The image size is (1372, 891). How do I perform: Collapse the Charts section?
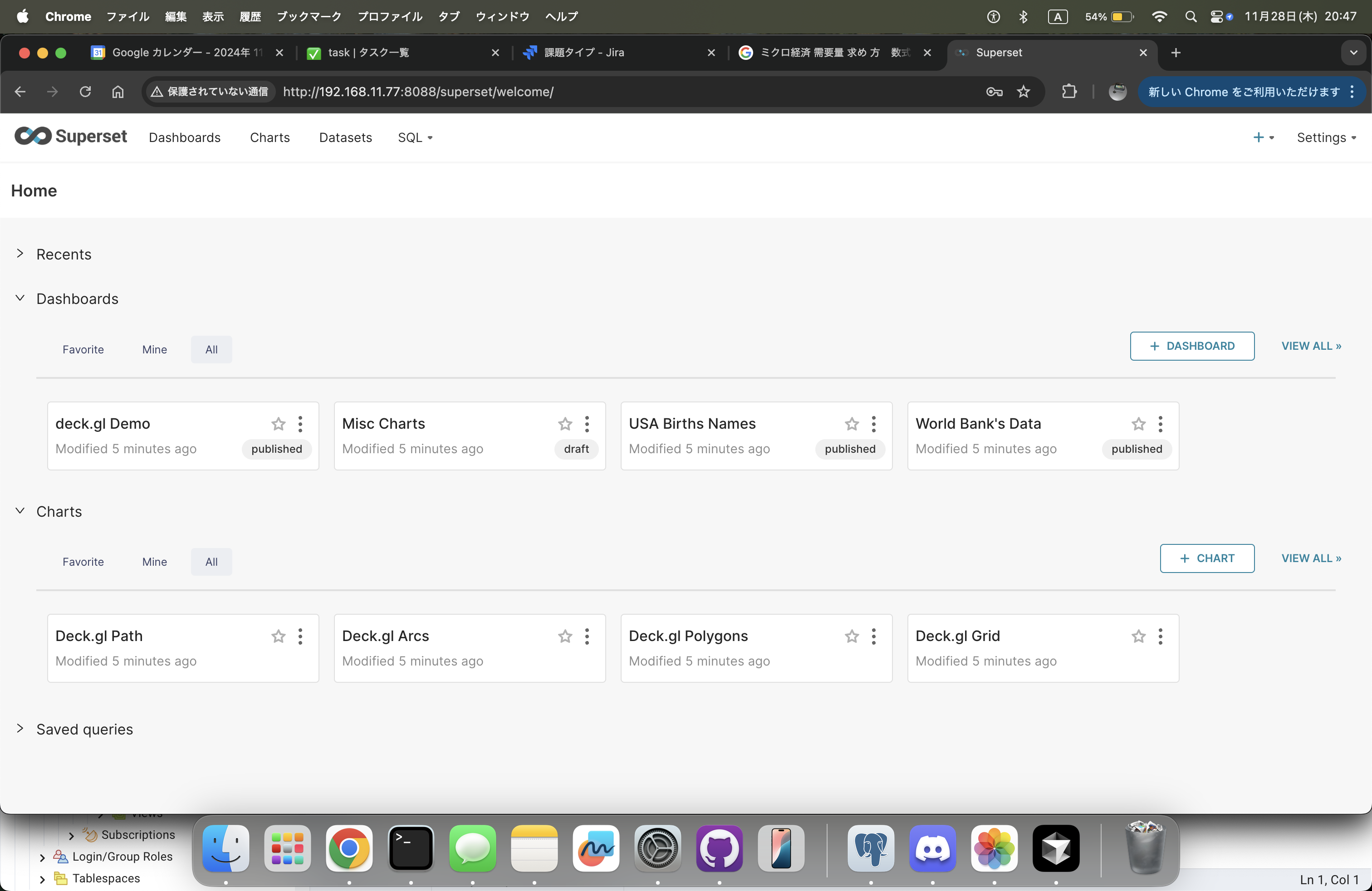20,511
